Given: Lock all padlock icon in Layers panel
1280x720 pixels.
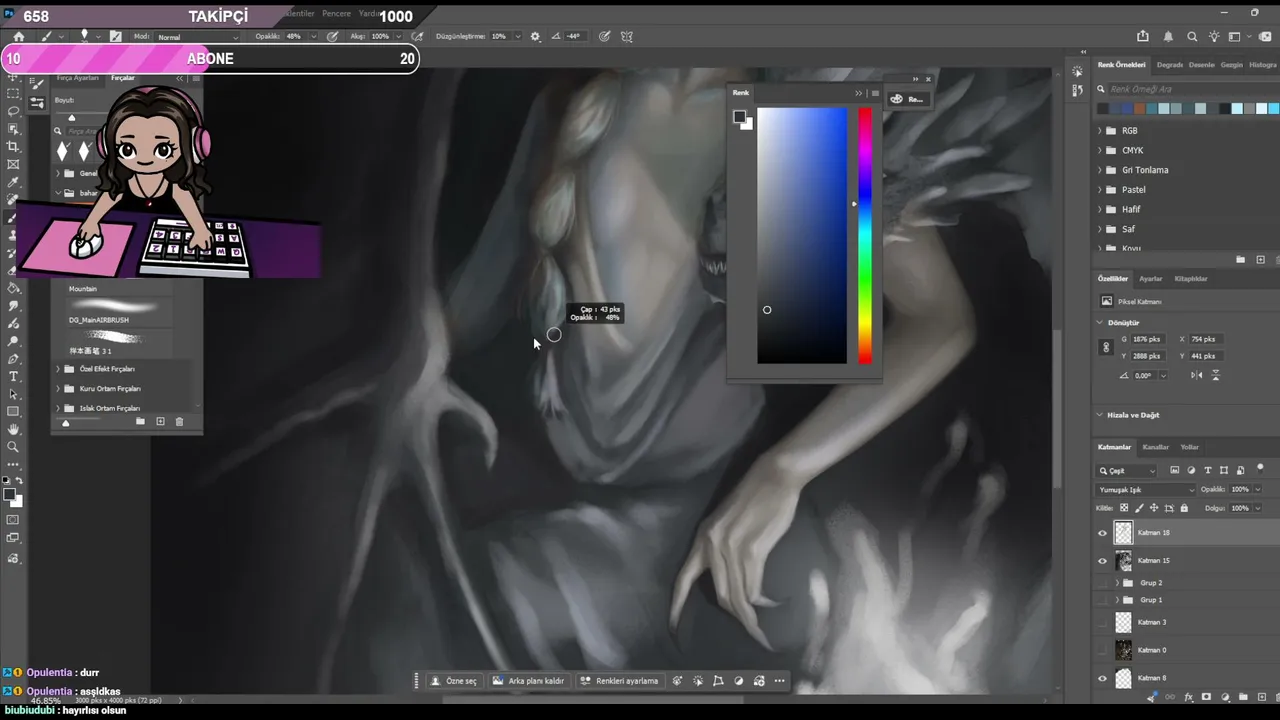Looking at the screenshot, I should (x=1184, y=508).
